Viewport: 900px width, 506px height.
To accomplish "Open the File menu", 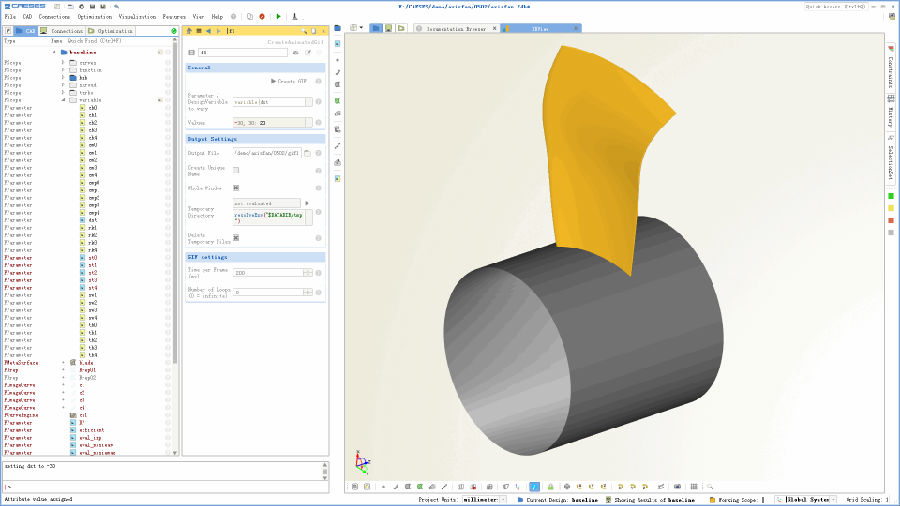I will [x=10, y=17].
